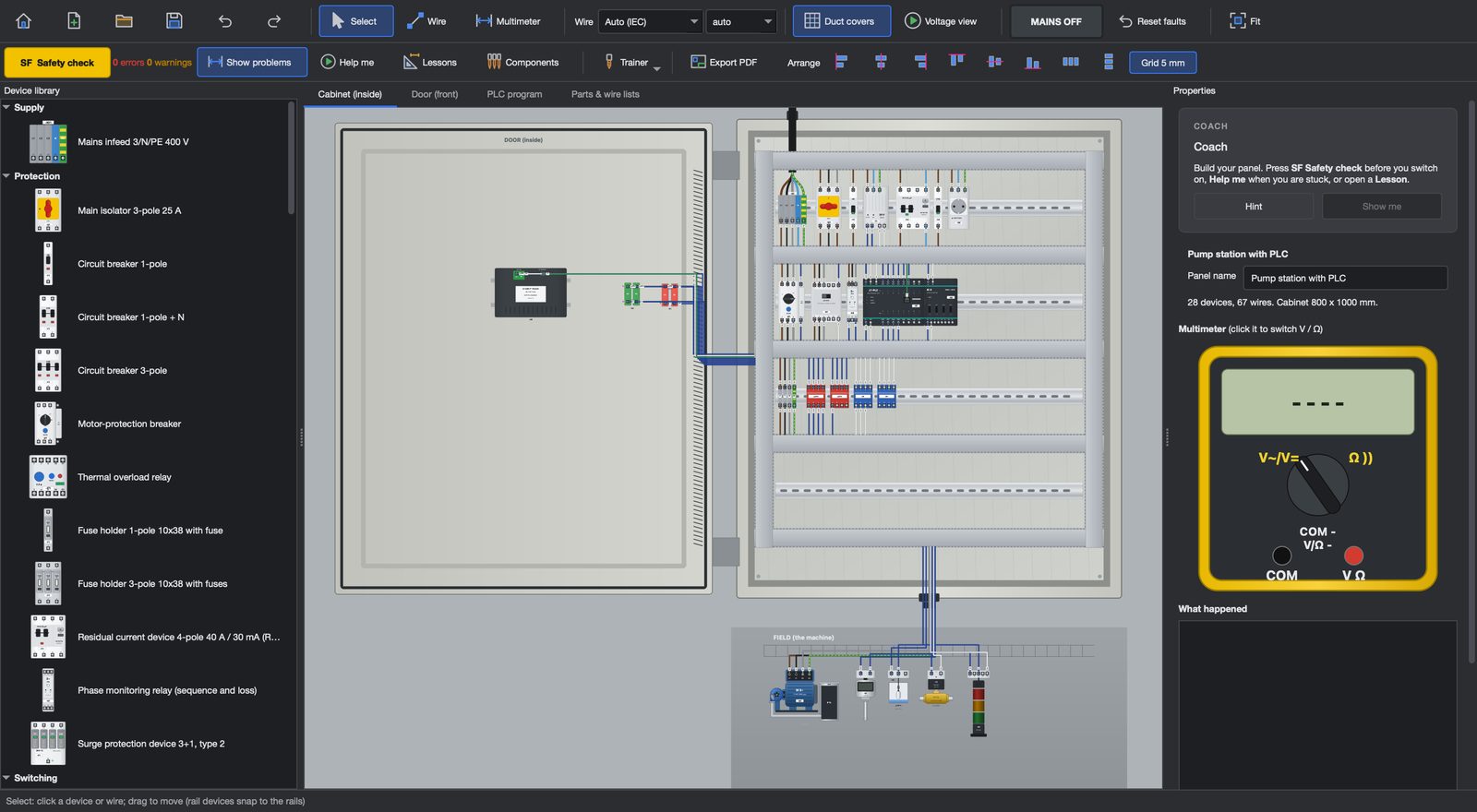Image resolution: width=1477 pixels, height=812 pixels.
Task: Open the Wire colour Auto (IEC) dropdown
Action: click(651, 21)
